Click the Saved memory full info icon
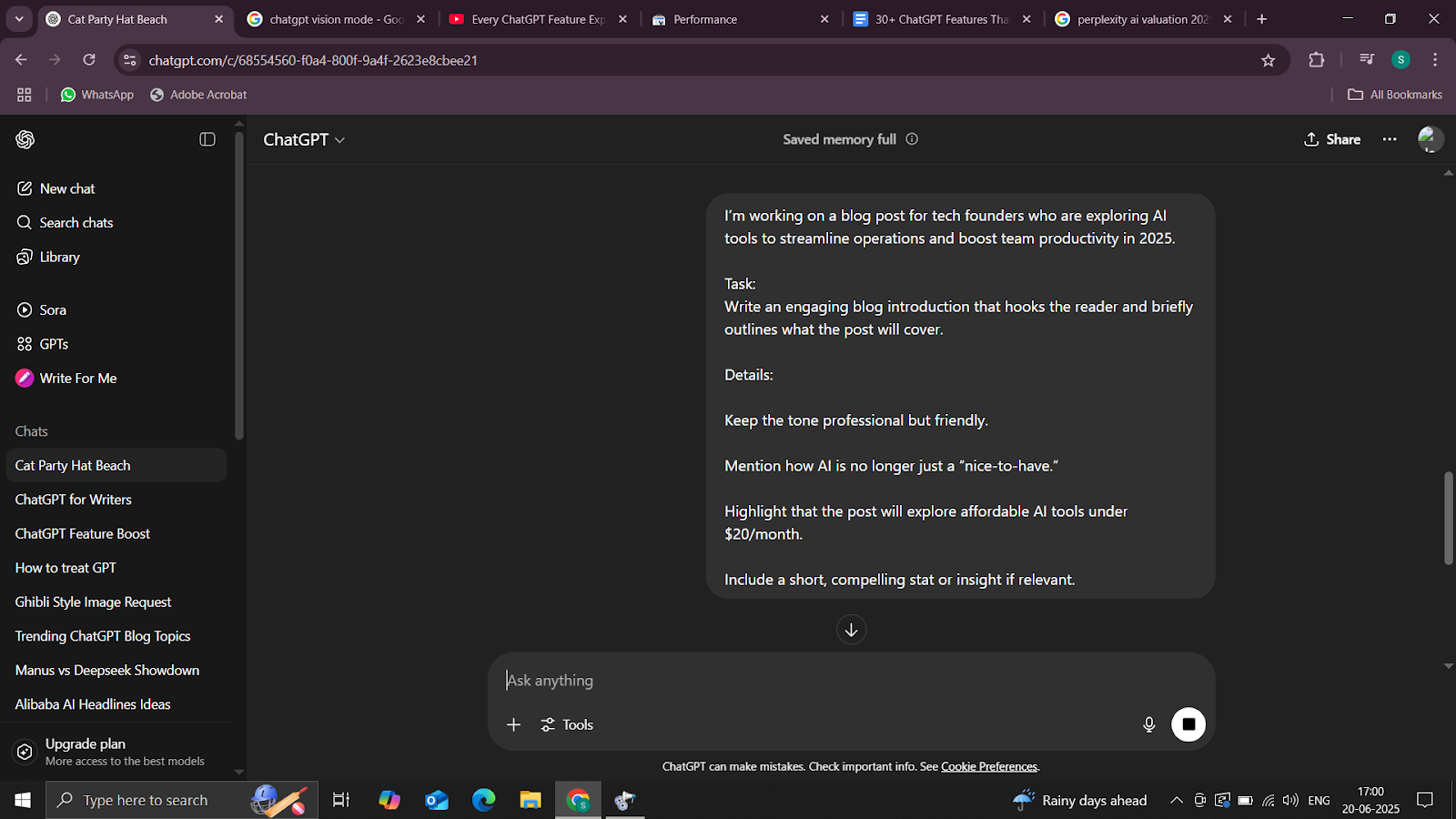 point(912,139)
